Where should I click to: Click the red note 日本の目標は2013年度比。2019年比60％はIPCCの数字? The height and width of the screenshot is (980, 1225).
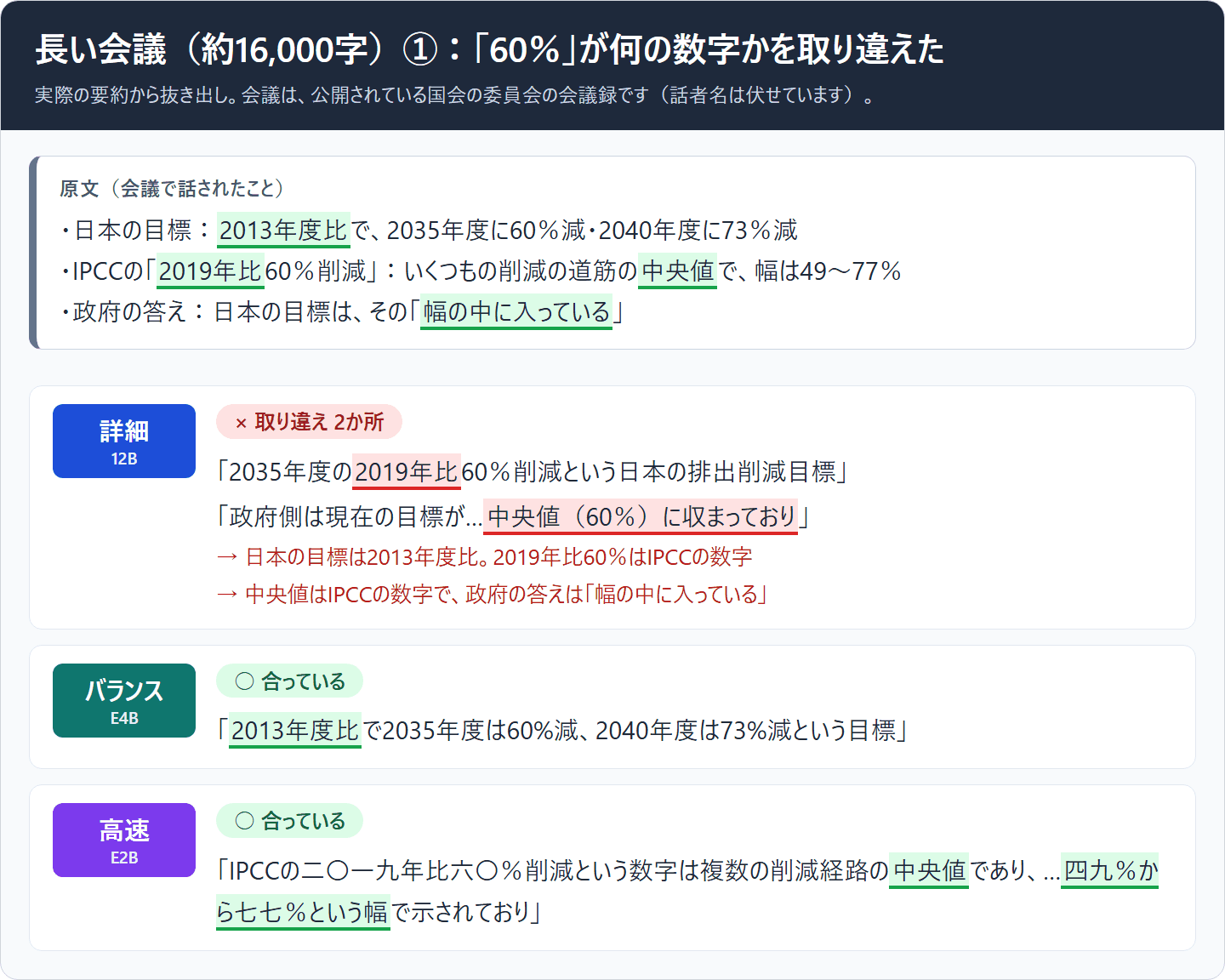tap(485, 557)
